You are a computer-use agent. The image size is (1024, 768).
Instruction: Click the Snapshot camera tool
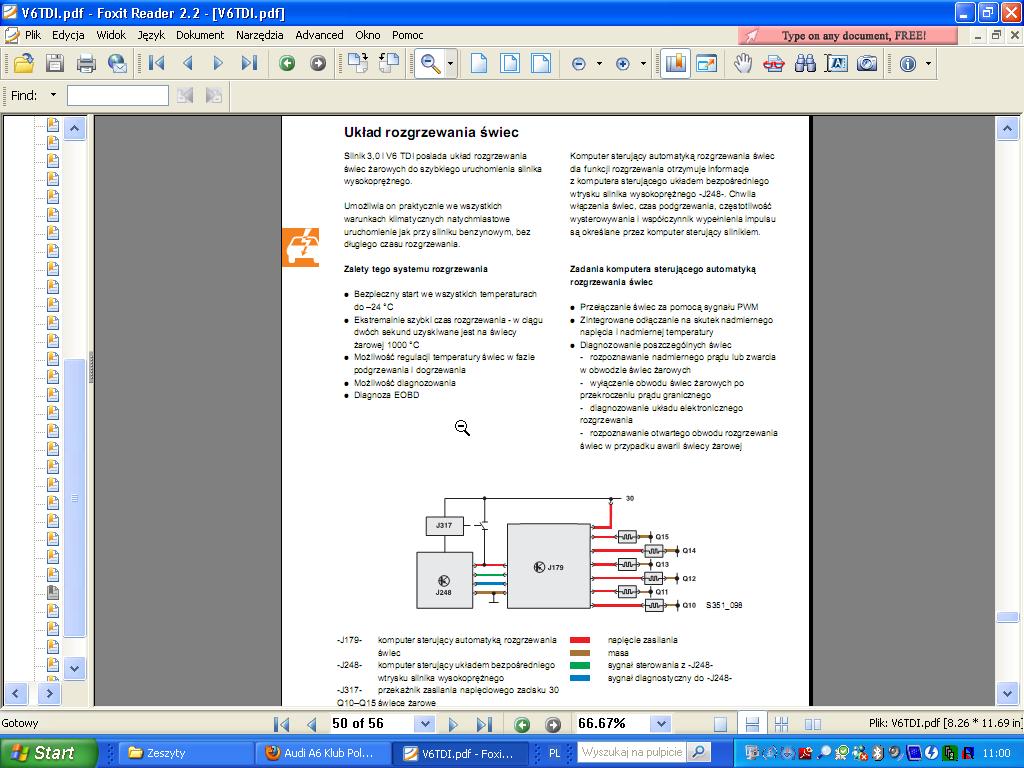click(867, 64)
